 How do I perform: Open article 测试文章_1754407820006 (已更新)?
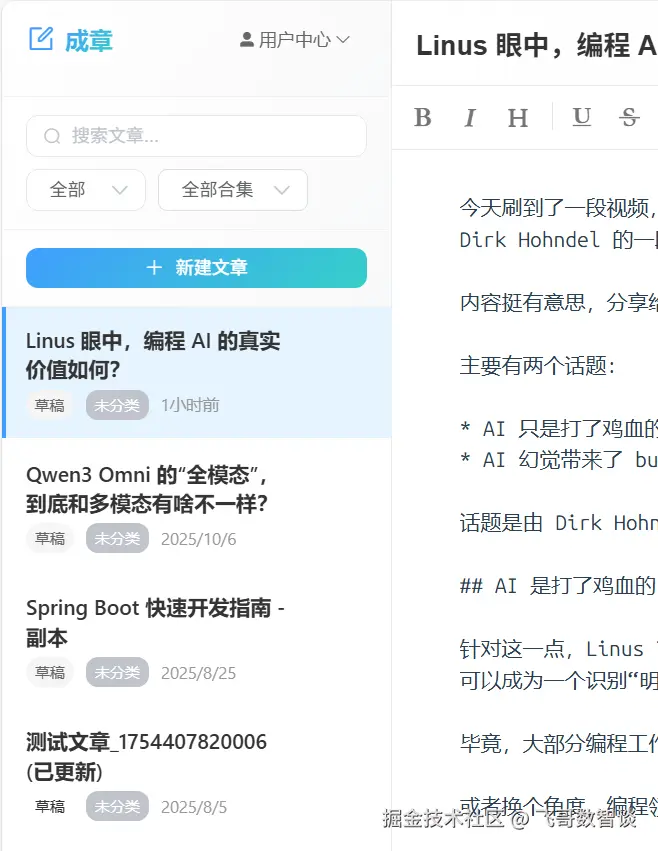[x=197, y=773]
